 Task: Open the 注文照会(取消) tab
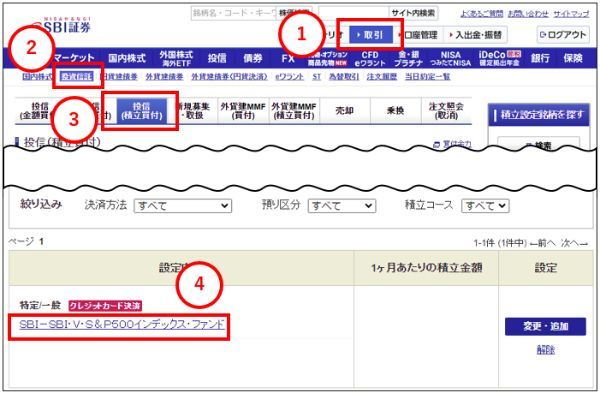pos(446,111)
